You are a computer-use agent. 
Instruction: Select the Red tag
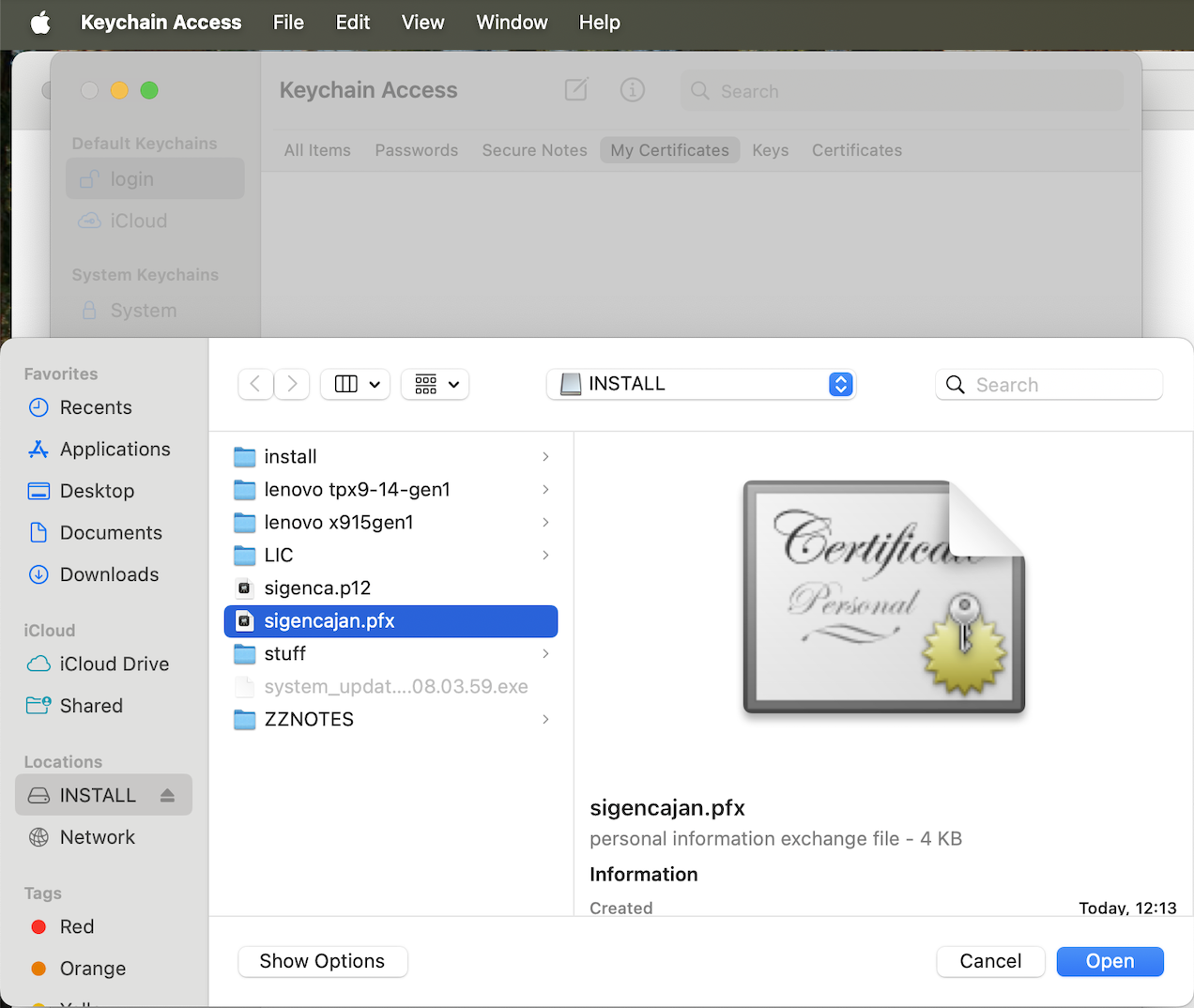pyautogui.click(x=76, y=926)
